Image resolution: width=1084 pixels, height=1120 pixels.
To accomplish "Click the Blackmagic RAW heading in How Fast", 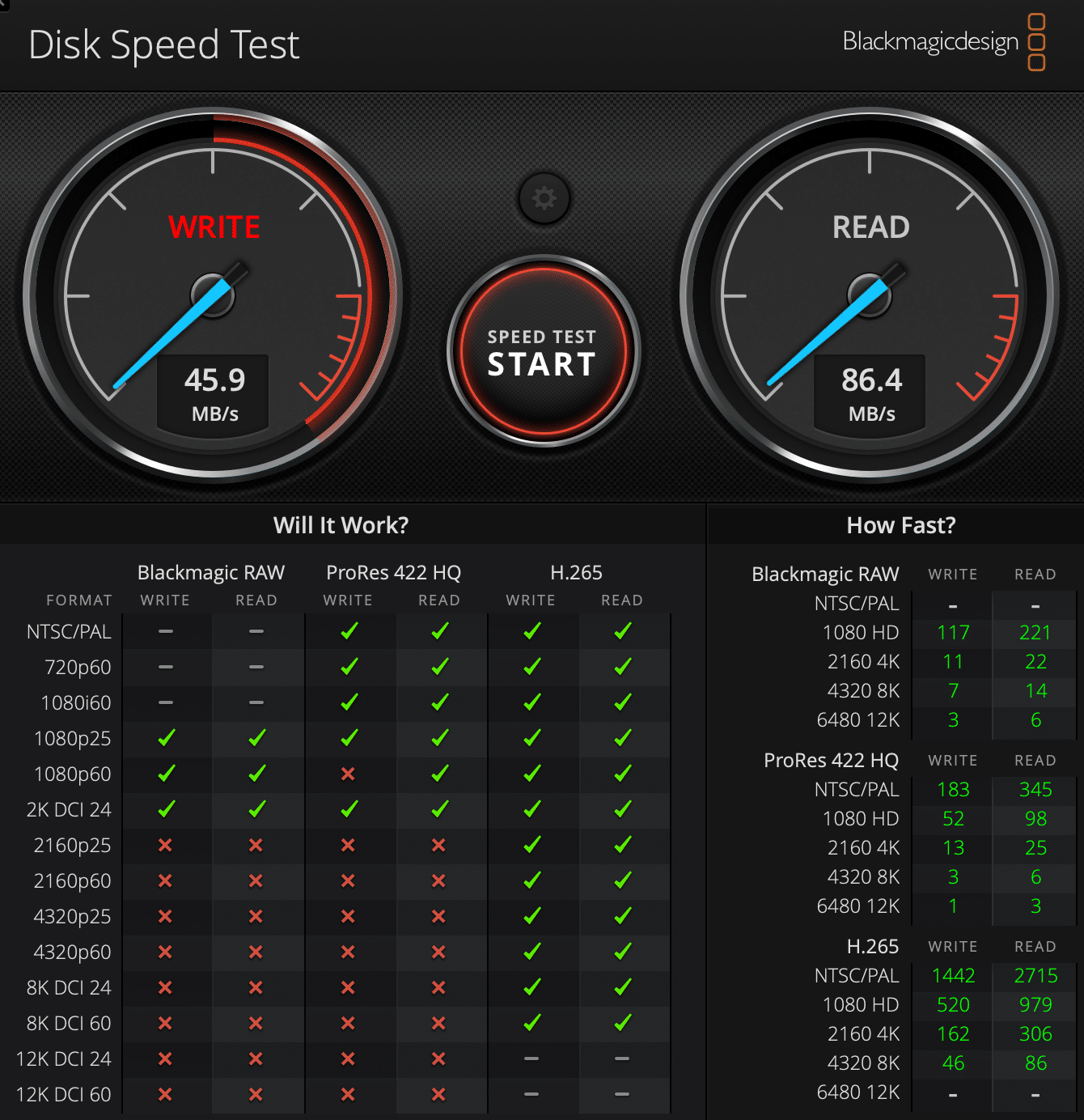I will click(825, 574).
